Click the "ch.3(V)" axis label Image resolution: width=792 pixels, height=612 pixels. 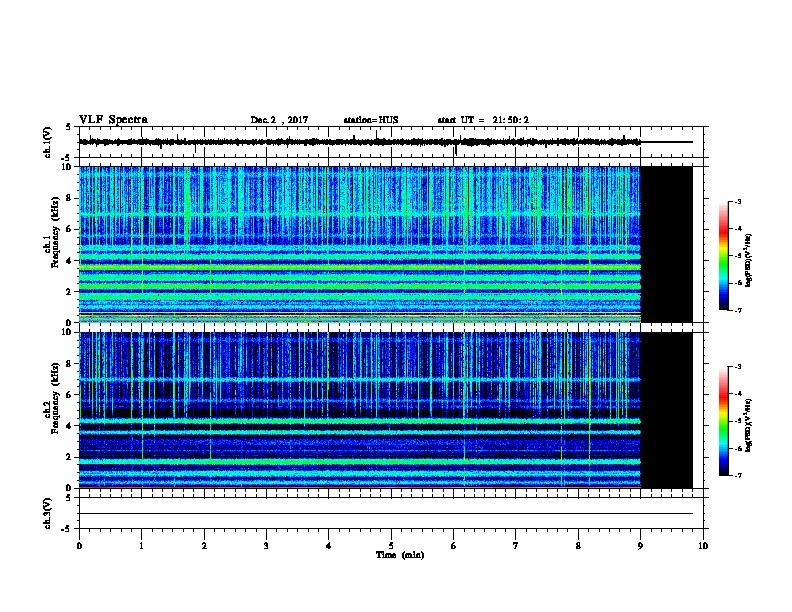48,513
